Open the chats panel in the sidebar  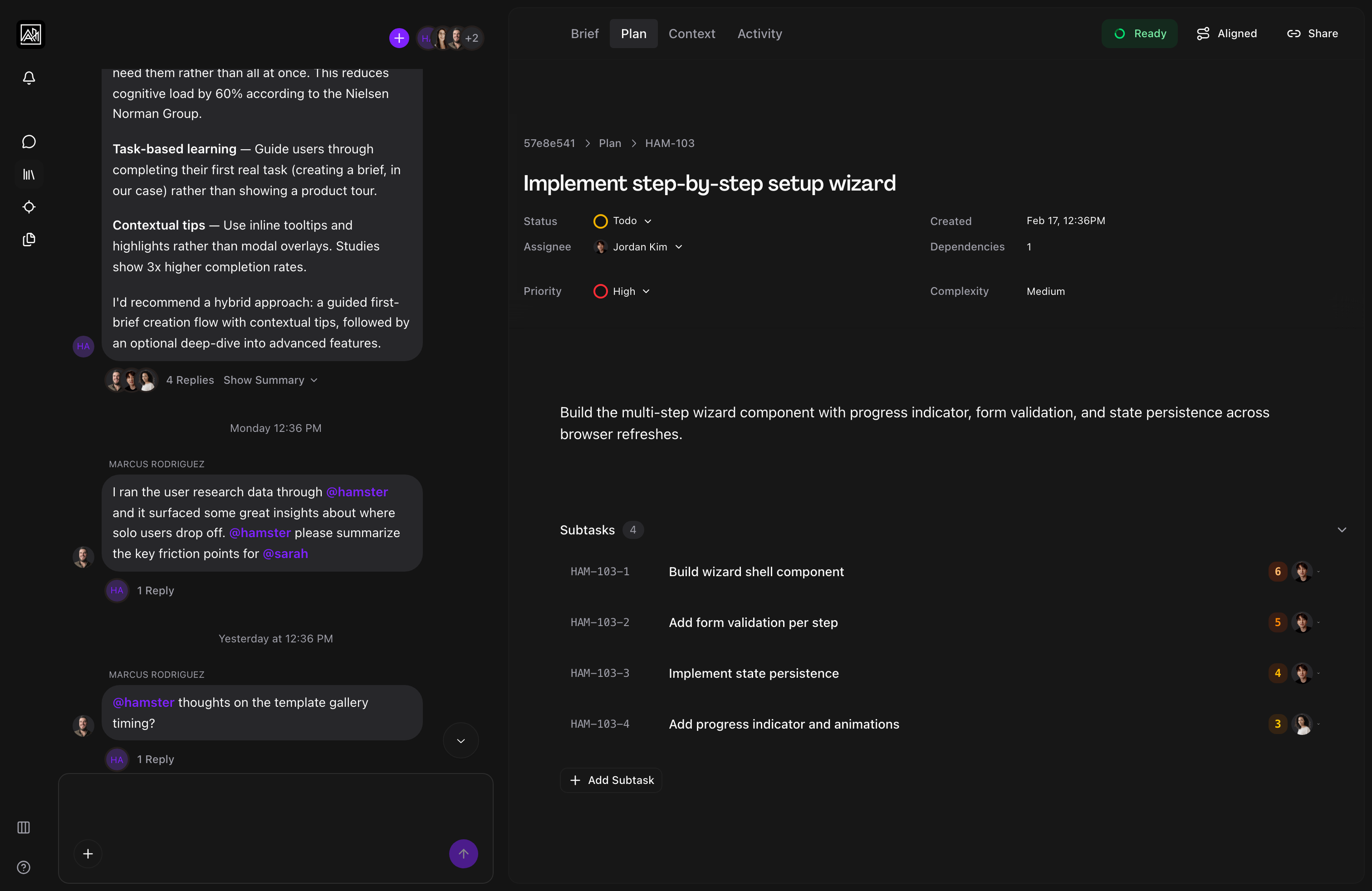pos(28,141)
